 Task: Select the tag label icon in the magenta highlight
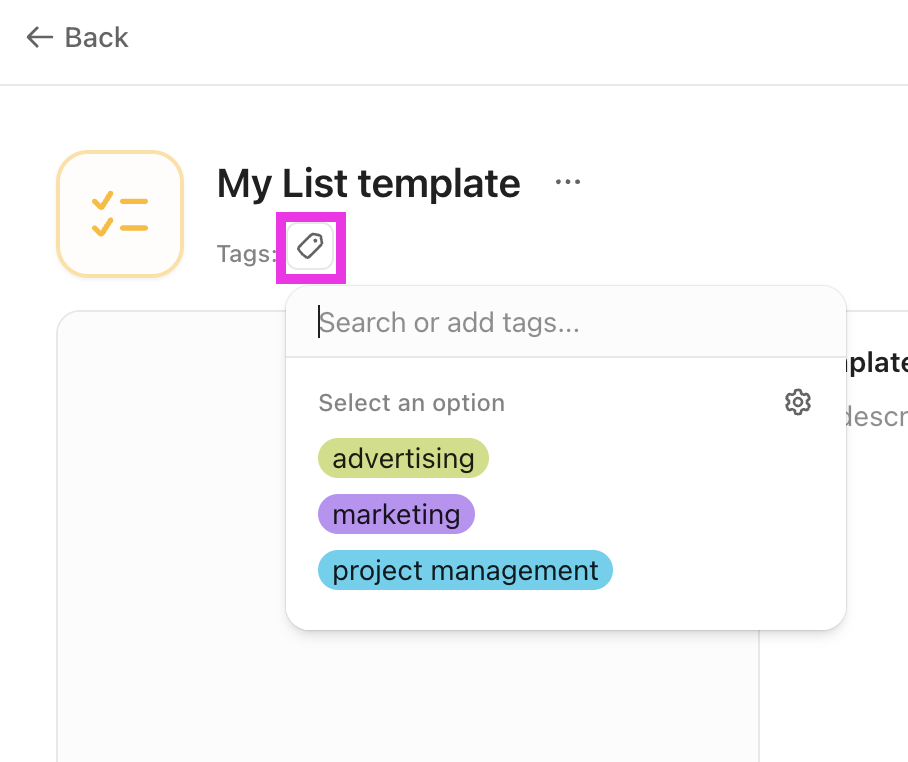[311, 246]
